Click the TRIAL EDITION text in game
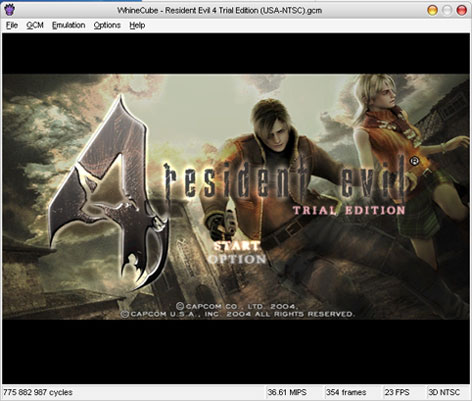This screenshot has width=472, height=401. pos(349,210)
